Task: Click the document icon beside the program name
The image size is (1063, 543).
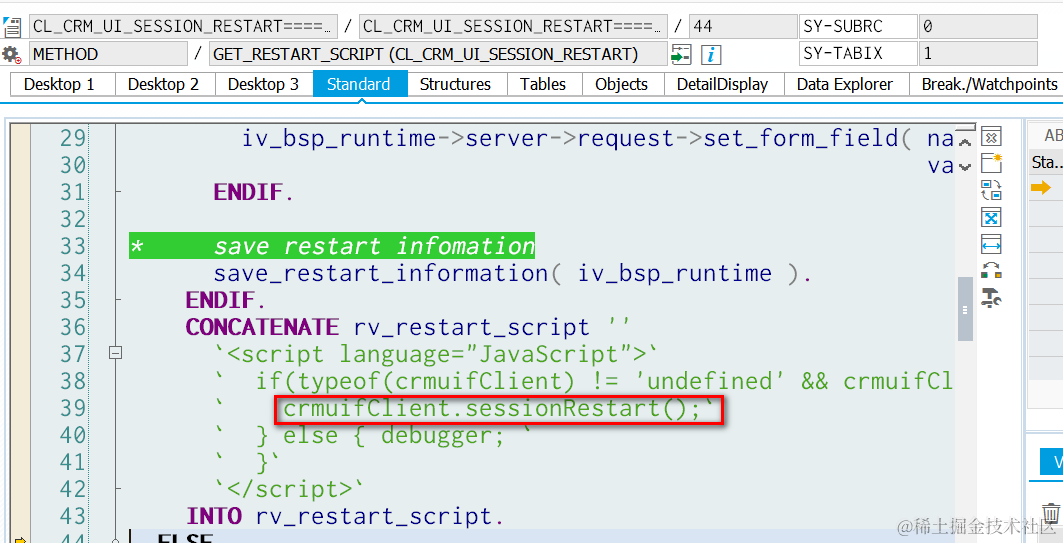Action: tap(12, 27)
